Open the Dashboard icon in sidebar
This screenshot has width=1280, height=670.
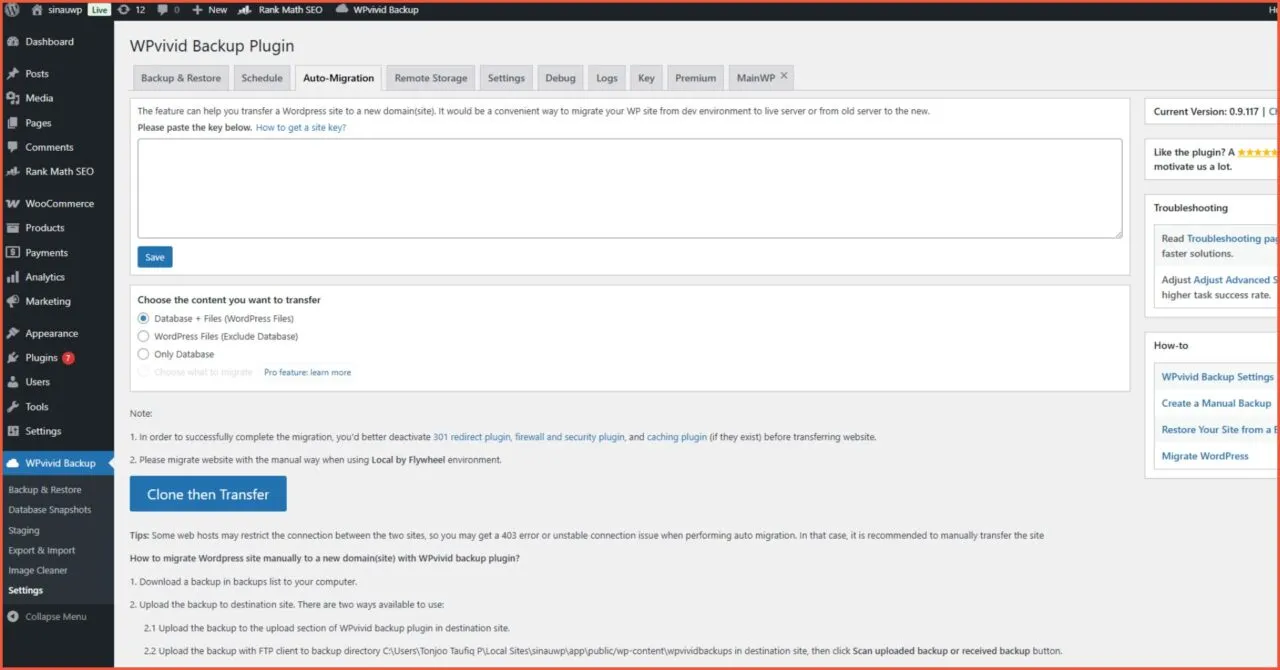[x=13, y=42]
